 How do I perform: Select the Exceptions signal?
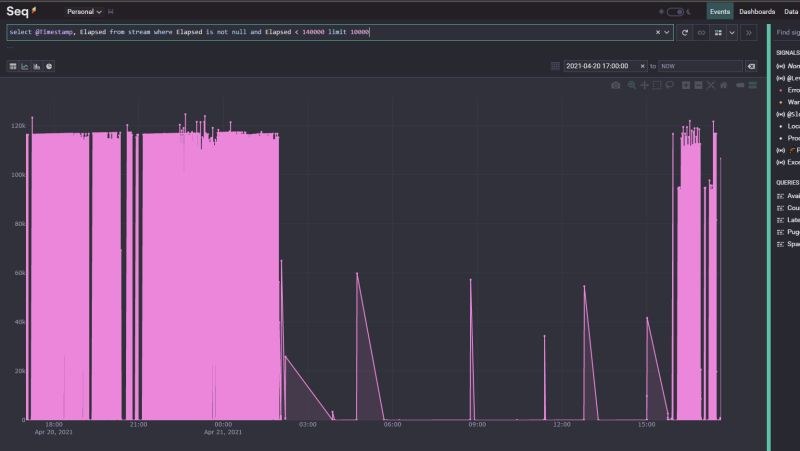[x=788, y=162]
